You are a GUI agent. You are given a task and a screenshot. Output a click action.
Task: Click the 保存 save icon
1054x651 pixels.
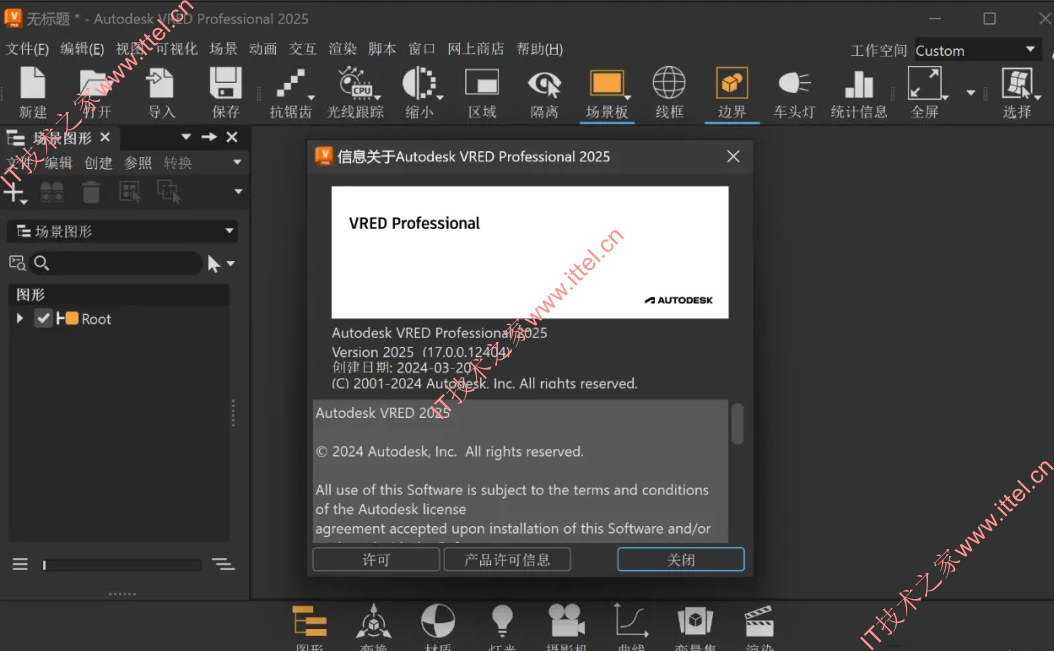pyautogui.click(x=225, y=83)
